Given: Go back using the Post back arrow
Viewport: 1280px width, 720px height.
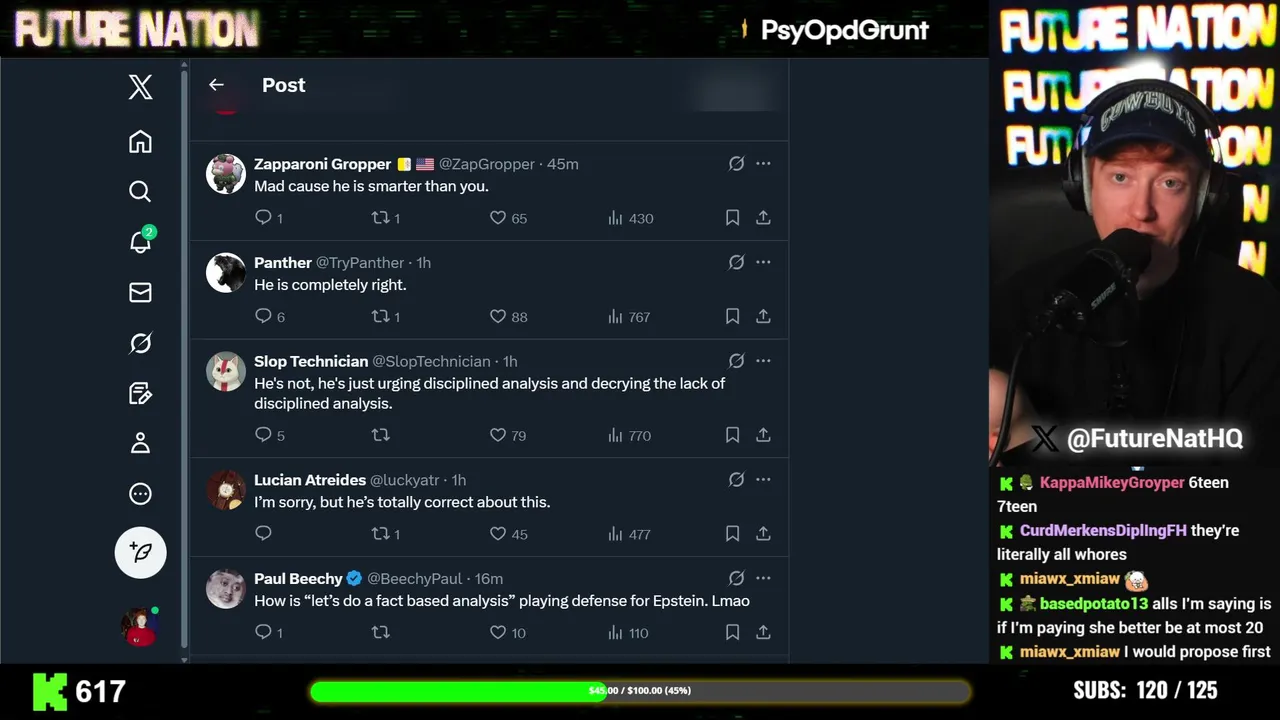Looking at the screenshot, I should click(216, 85).
